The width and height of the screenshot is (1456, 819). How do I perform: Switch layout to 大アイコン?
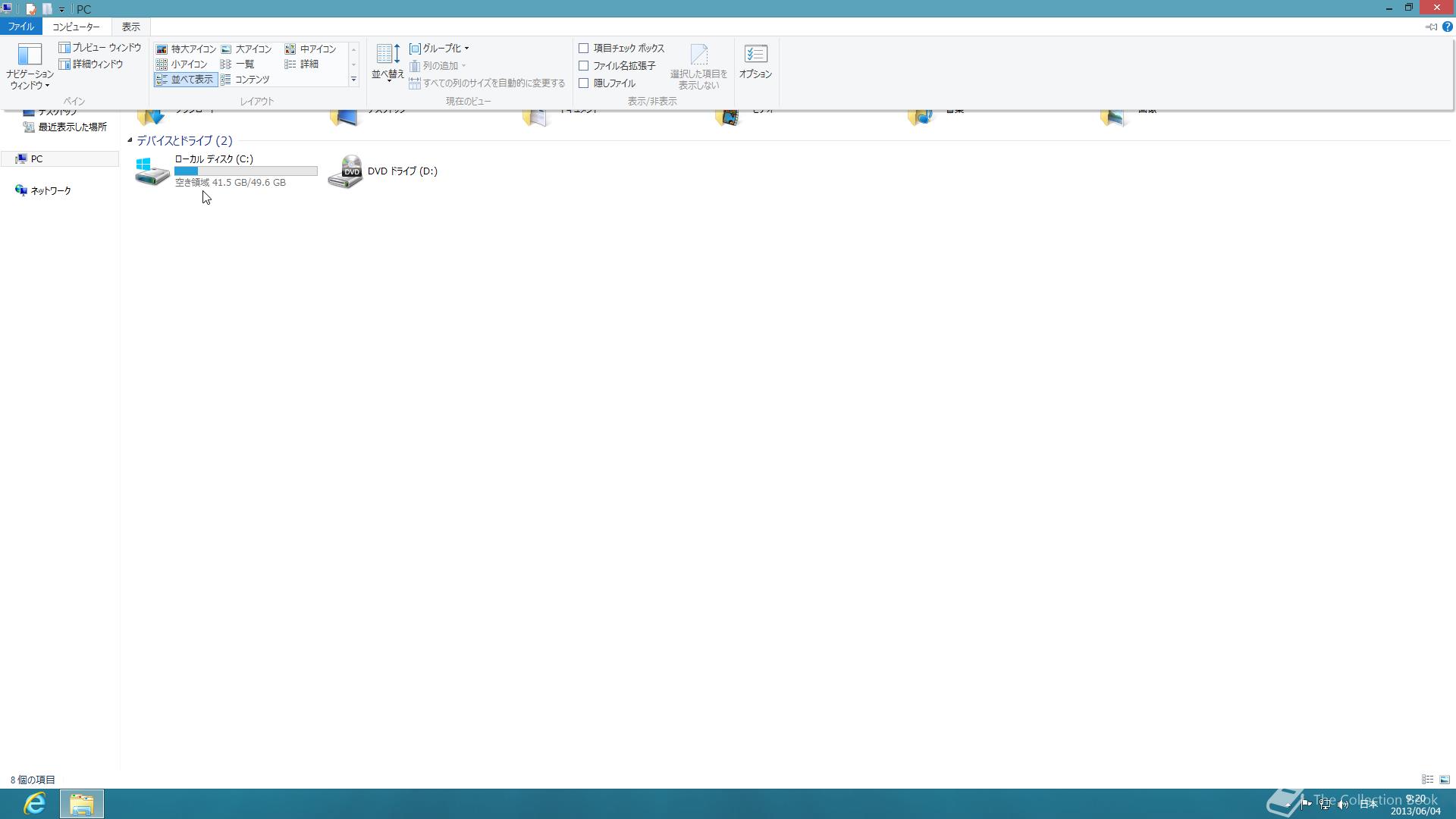point(246,49)
